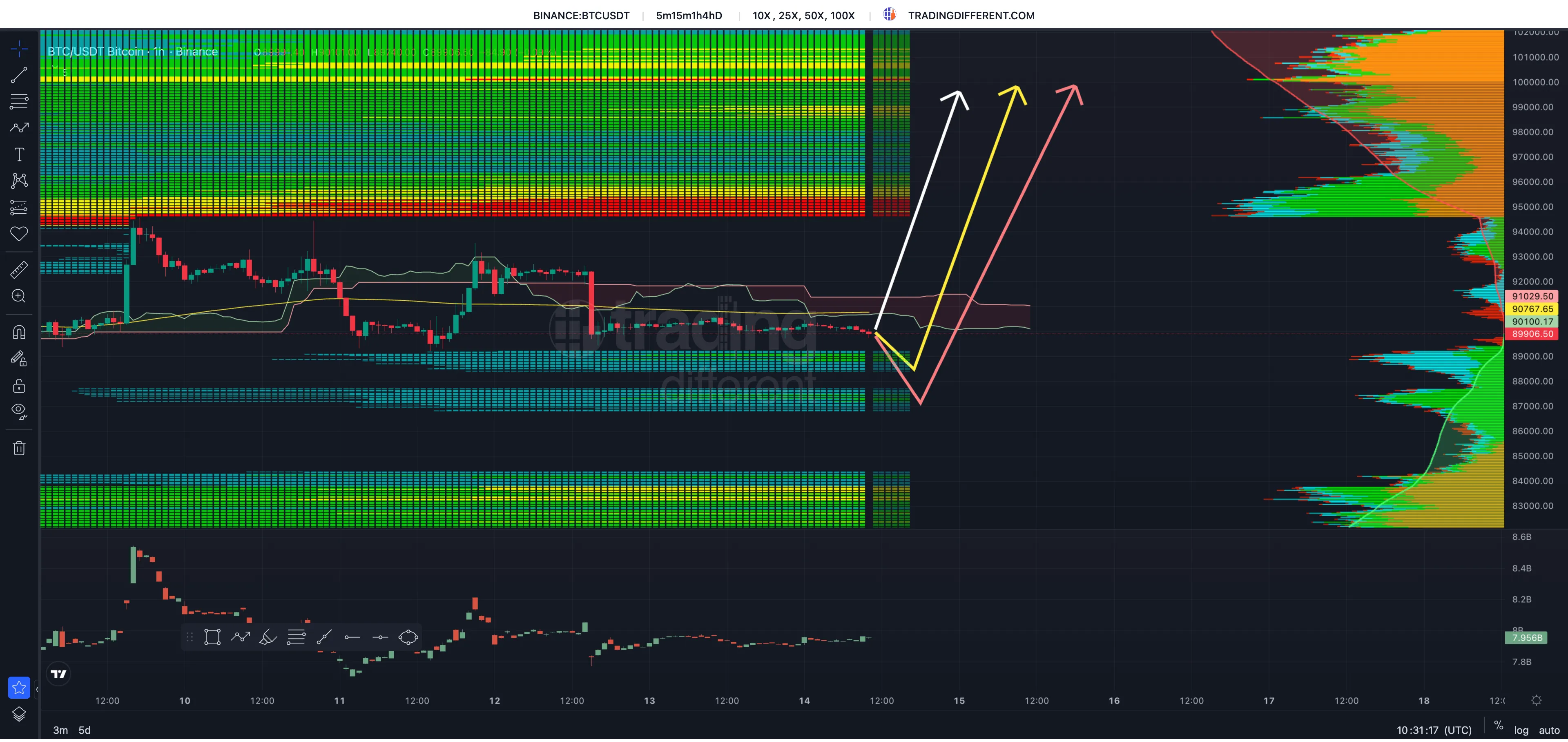1568x742 pixels.
Task: Open the object tree layers panel
Action: [19, 715]
